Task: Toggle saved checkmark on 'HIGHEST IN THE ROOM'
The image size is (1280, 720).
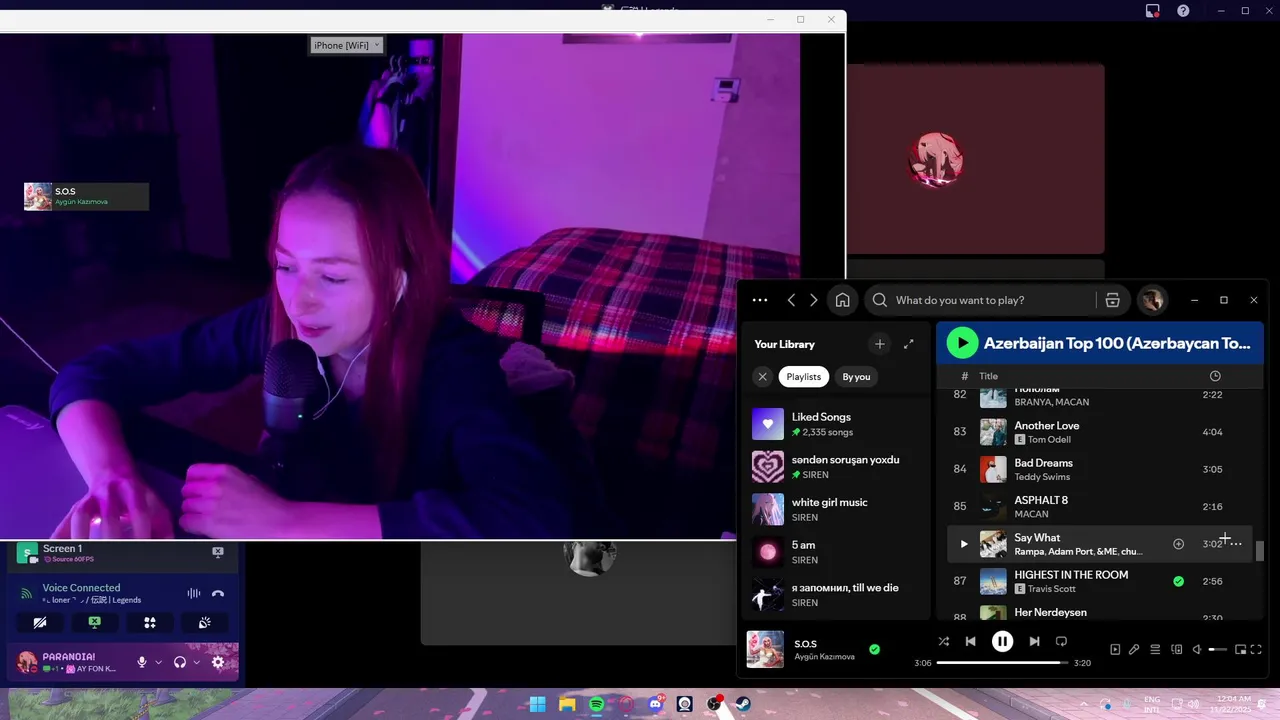Action: tap(1178, 581)
